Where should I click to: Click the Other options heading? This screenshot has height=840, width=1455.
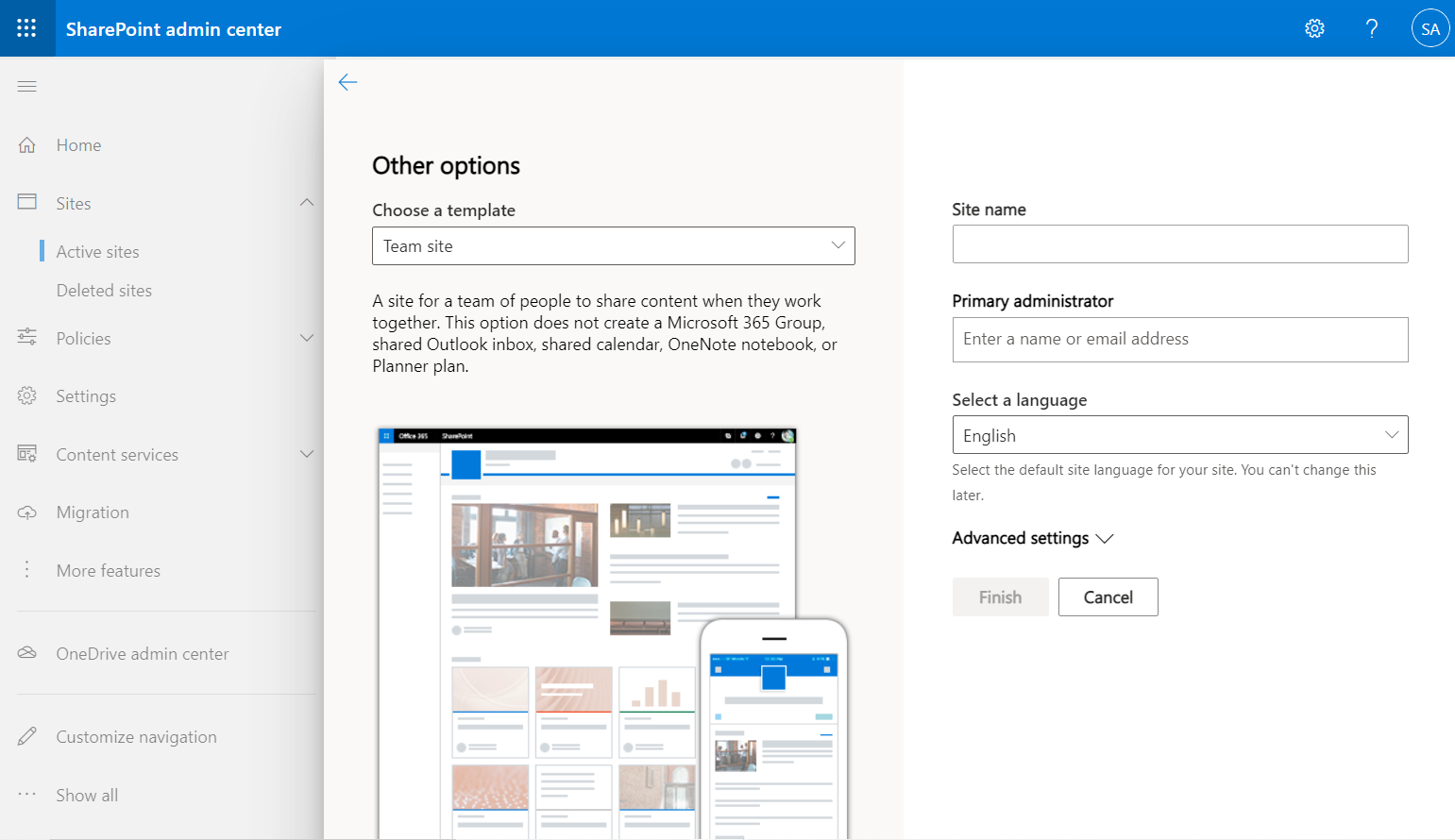446,166
